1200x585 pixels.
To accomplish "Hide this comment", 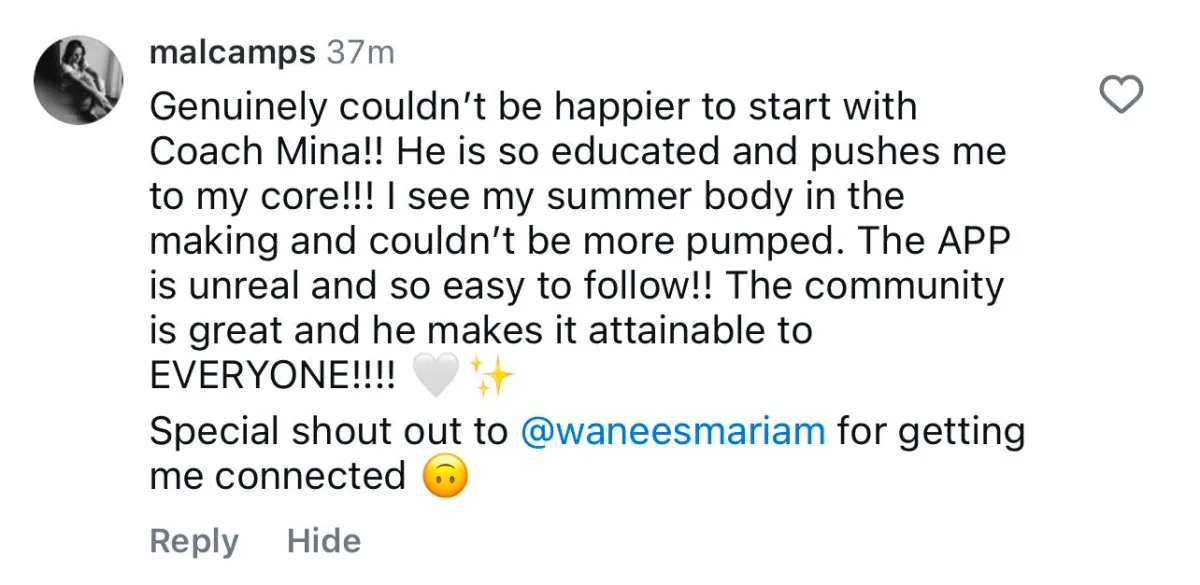I will (324, 541).
